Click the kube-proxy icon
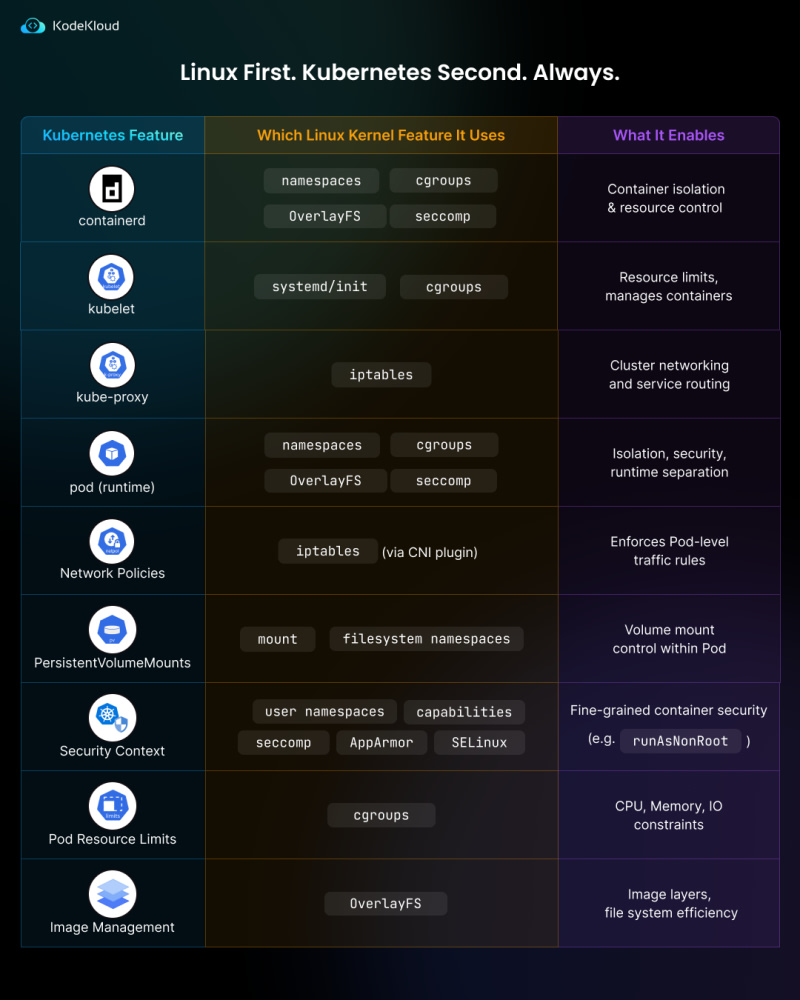Viewport: 800px width, 1000px height. pos(112,365)
